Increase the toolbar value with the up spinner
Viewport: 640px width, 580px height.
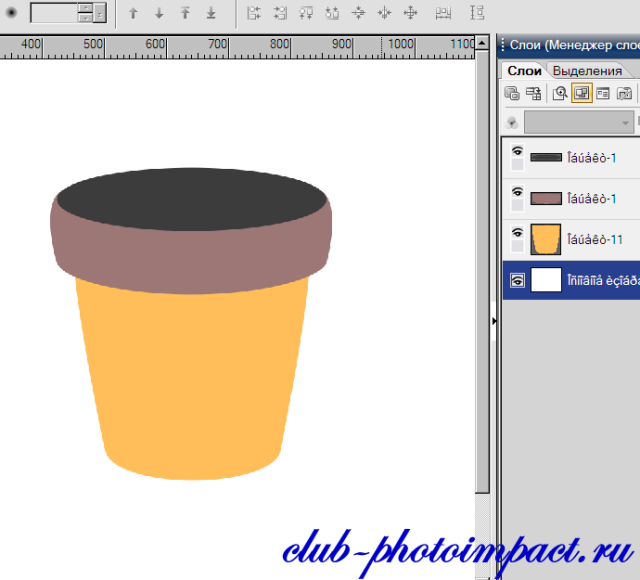coord(85,8)
